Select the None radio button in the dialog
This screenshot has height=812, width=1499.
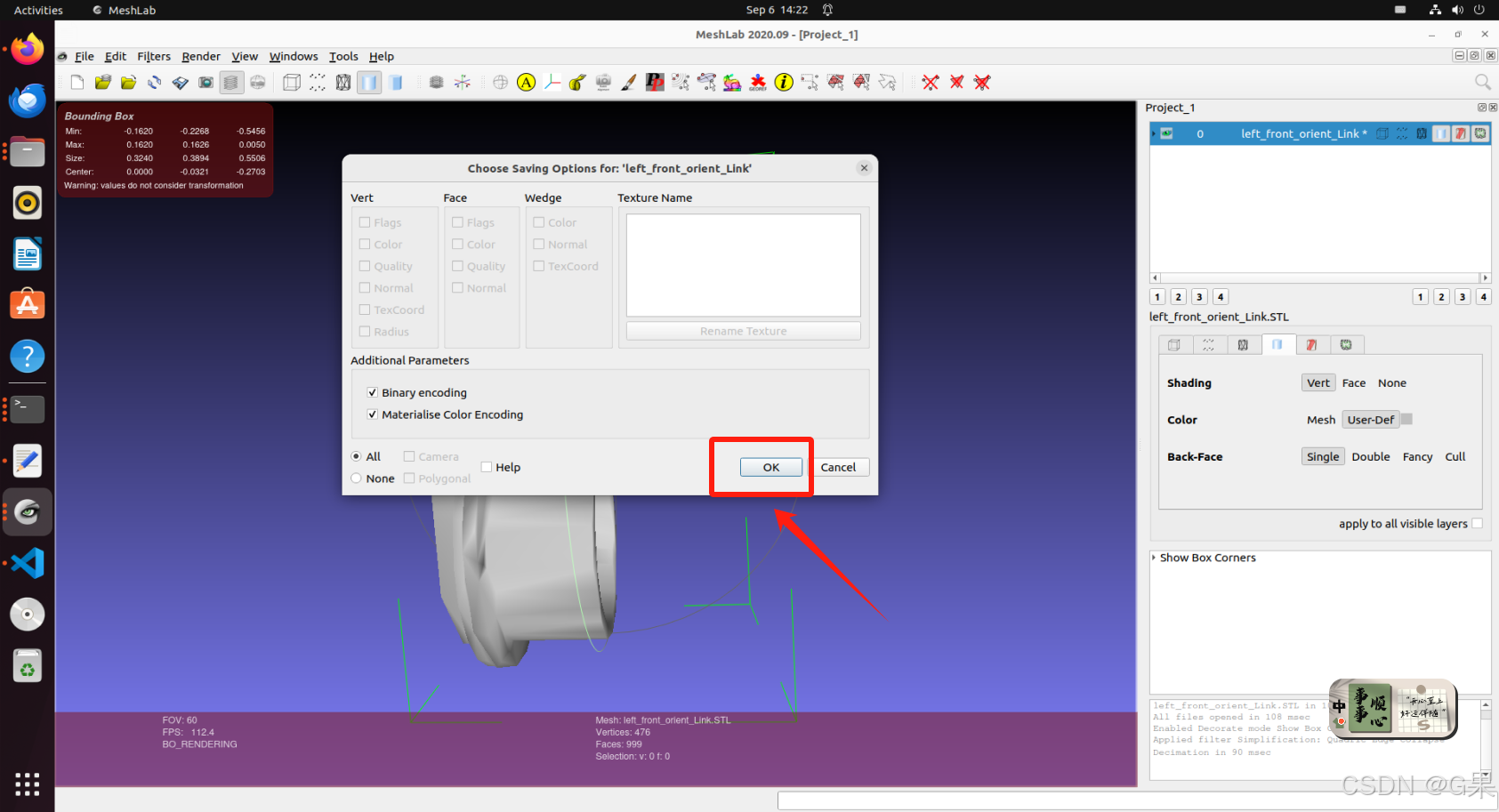pyautogui.click(x=357, y=478)
